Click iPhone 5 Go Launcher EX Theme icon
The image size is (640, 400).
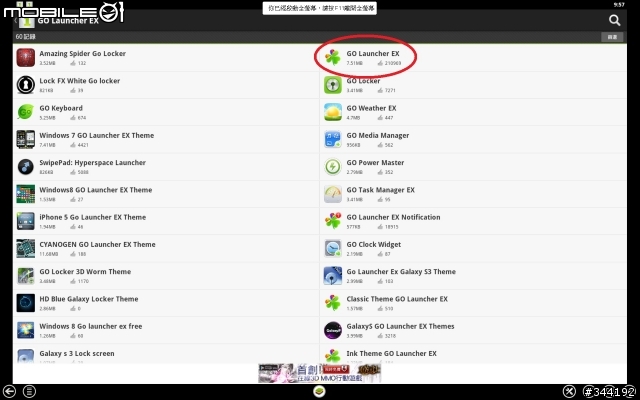click(25, 221)
